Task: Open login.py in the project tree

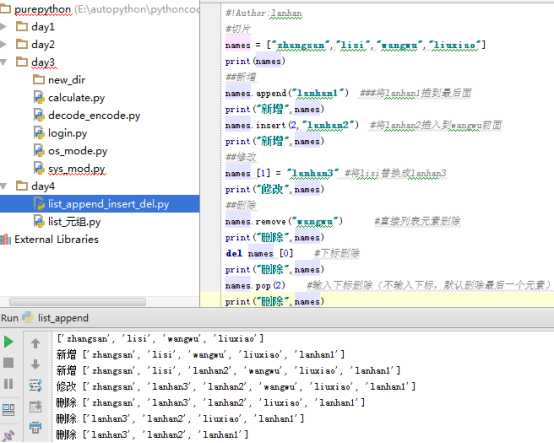Action: 60,133
